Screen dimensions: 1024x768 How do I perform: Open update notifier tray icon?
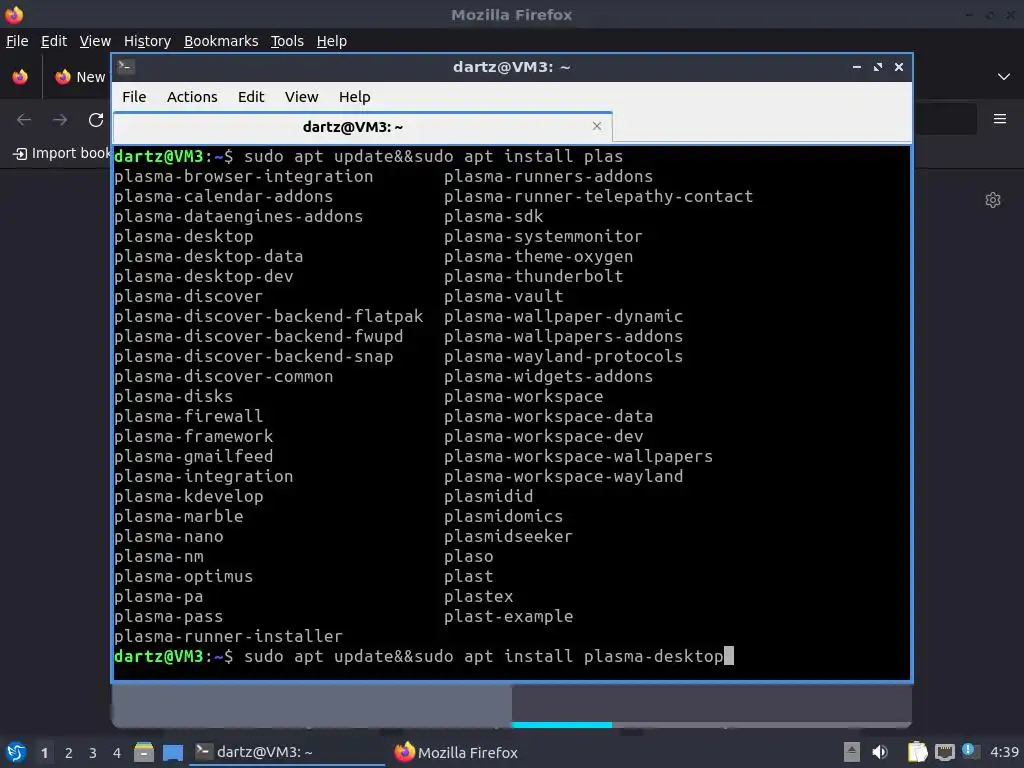tap(970, 752)
